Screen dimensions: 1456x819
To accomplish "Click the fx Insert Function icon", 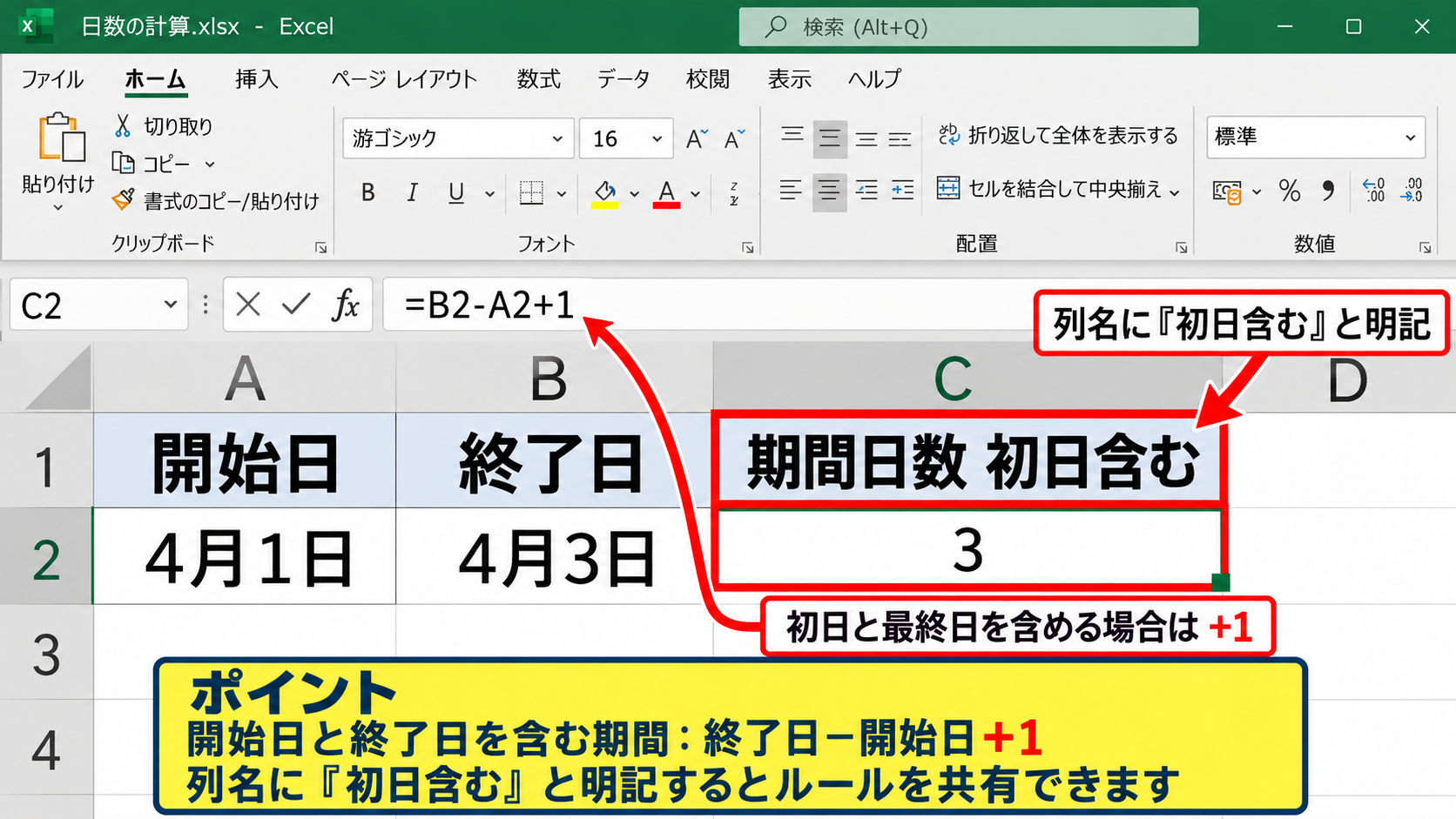I will (346, 305).
